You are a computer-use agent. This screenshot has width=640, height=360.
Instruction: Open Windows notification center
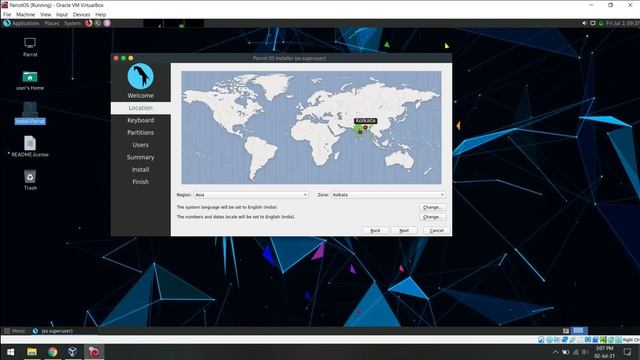click(x=627, y=352)
